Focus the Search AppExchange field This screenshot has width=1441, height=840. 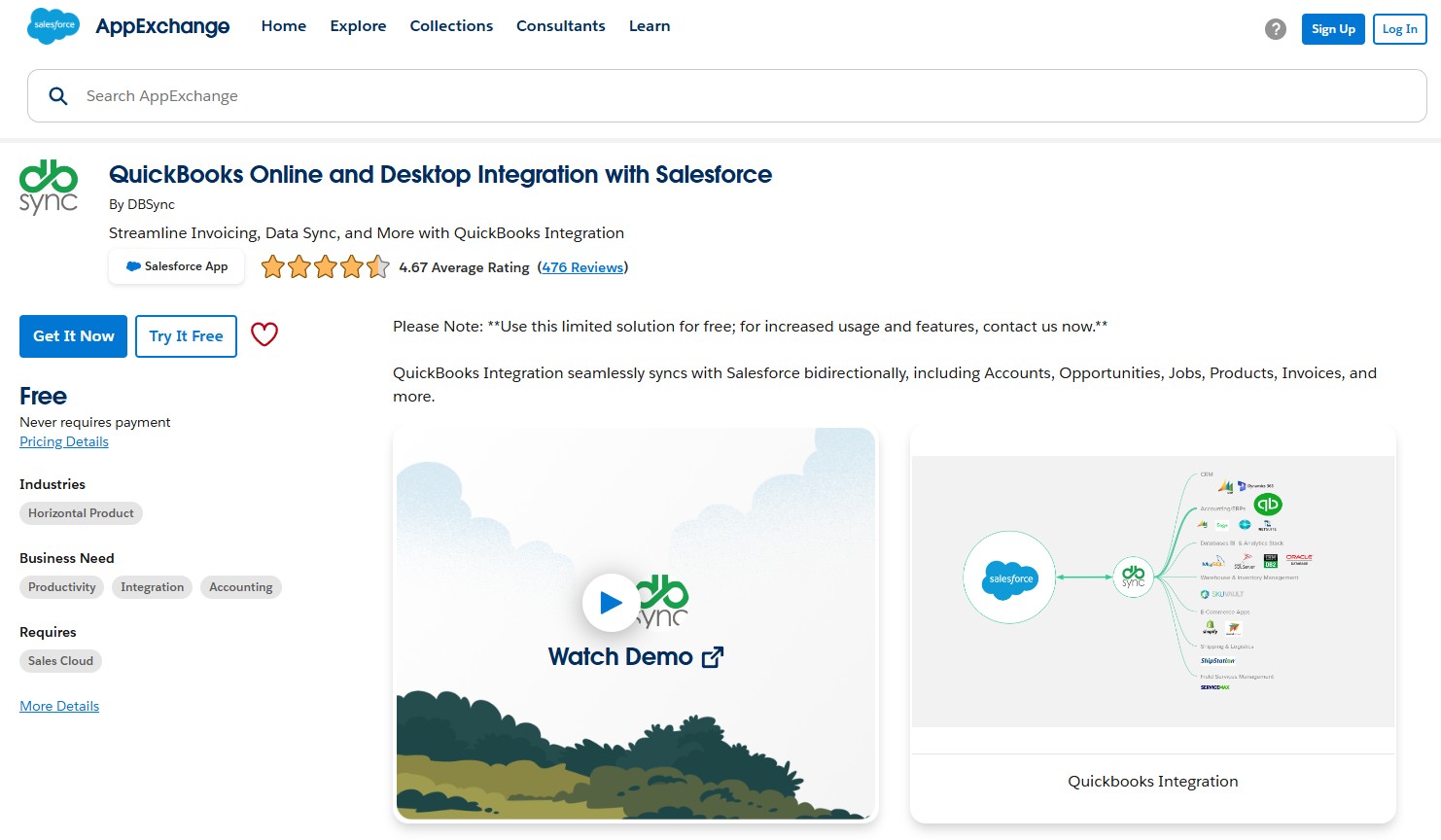point(726,96)
